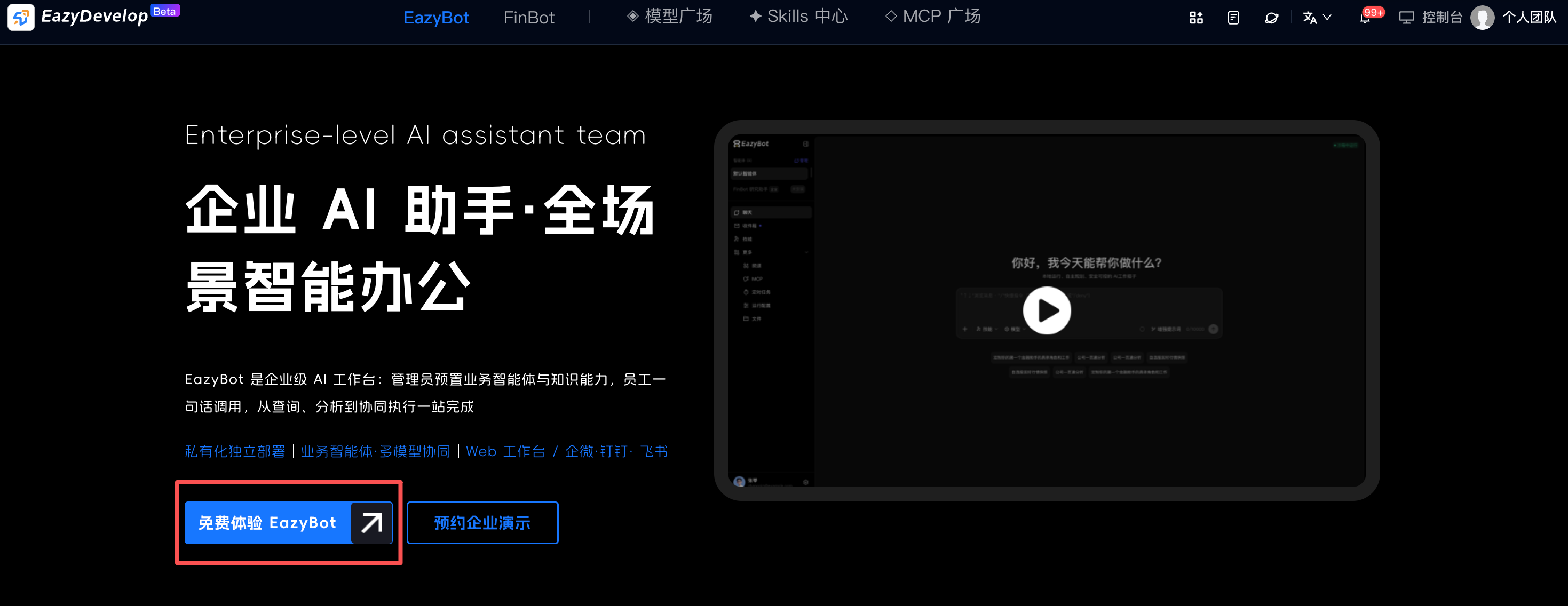
Task: Switch to the EazyBot tab
Action: [x=436, y=17]
